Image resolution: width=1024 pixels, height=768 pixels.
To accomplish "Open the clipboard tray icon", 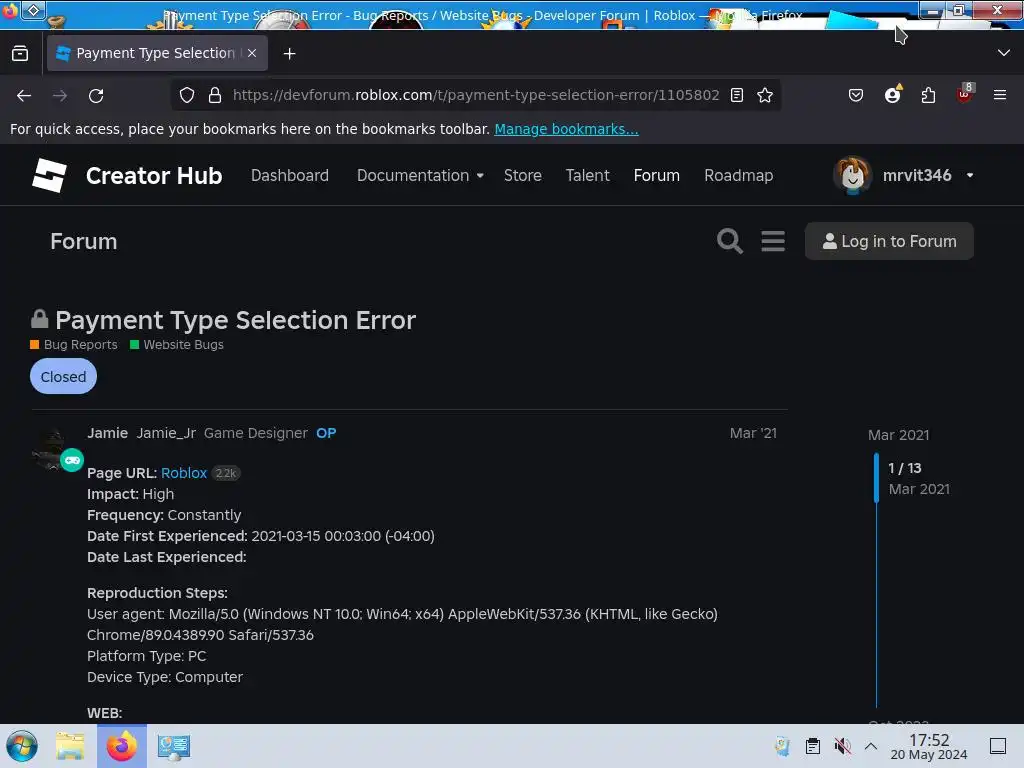I will (x=813, y=746).
